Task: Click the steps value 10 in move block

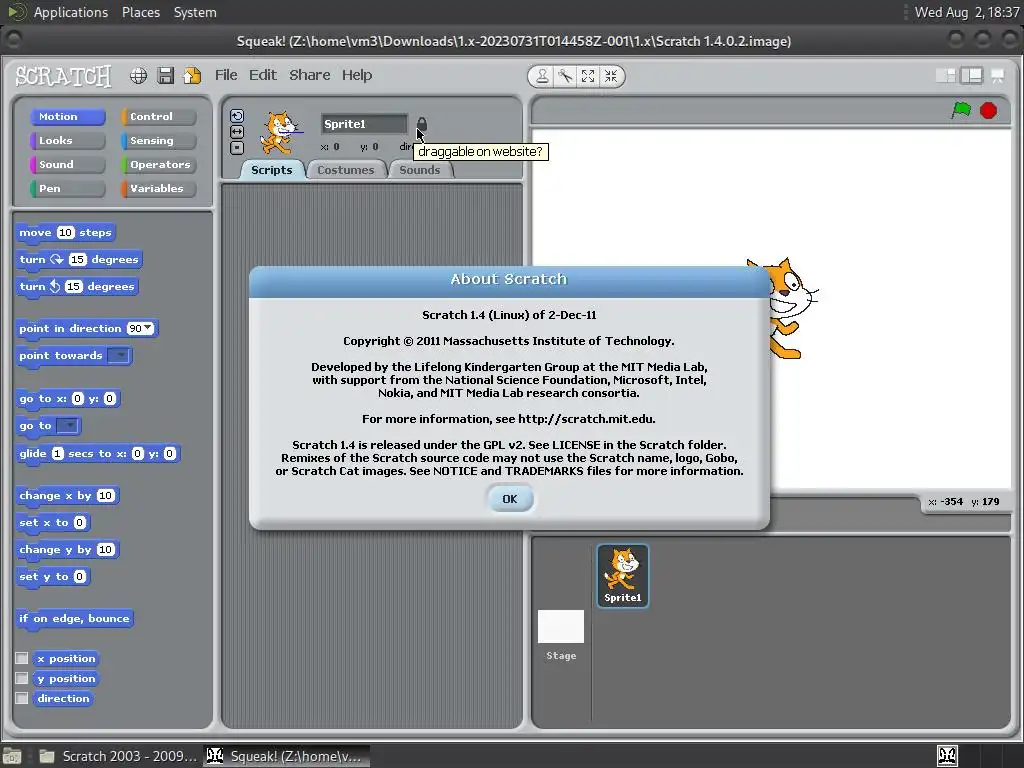Action: click(65, 232)
